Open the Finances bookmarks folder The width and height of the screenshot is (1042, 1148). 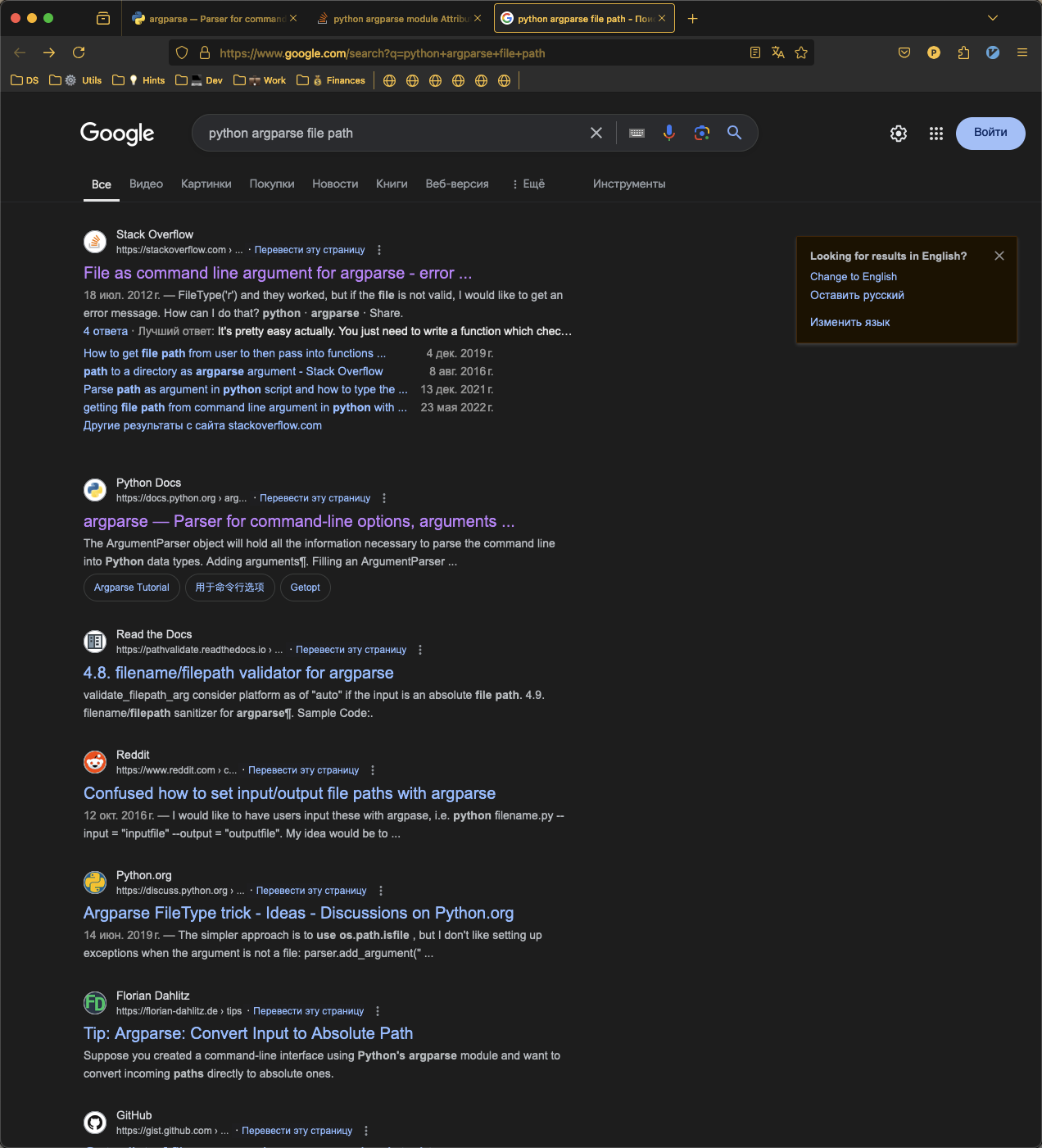pos(331,80)
